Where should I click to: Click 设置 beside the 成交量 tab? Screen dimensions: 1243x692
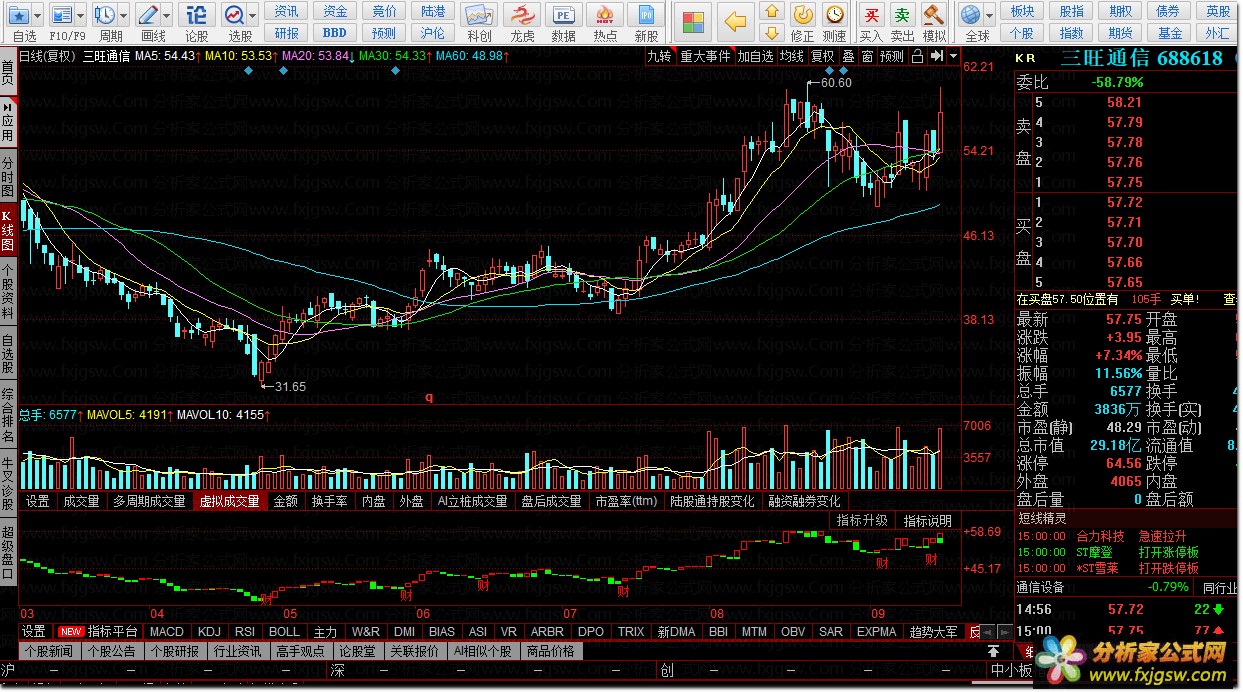click(38, 501)
